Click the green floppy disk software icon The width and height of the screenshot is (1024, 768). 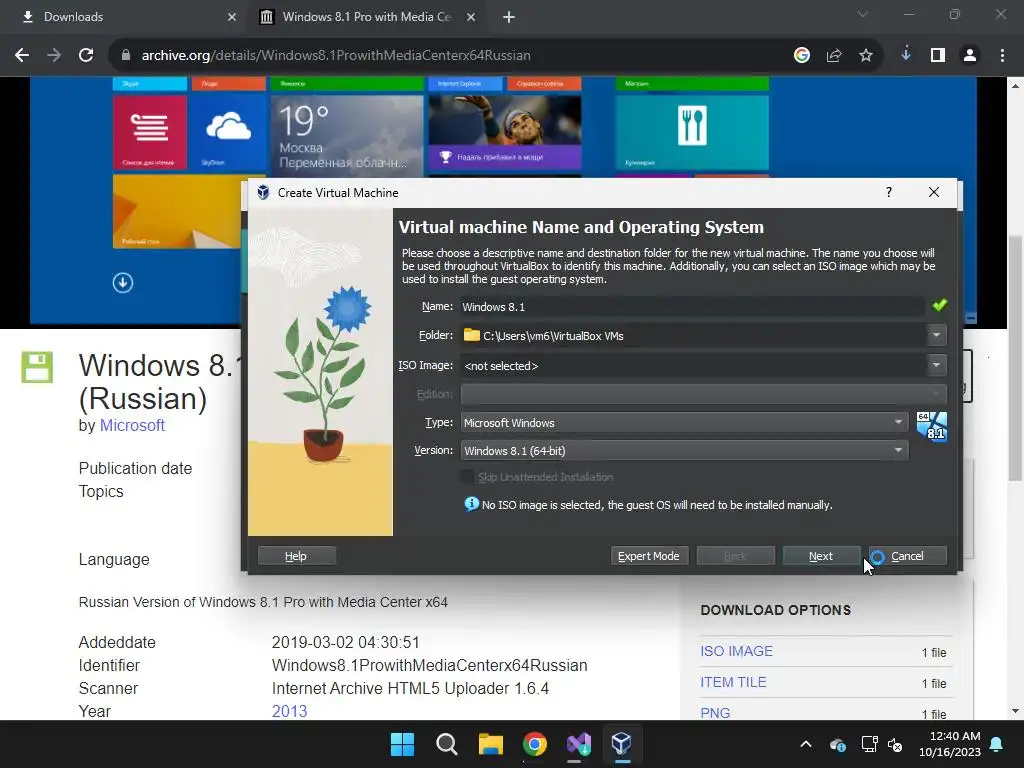coord(37,367)
